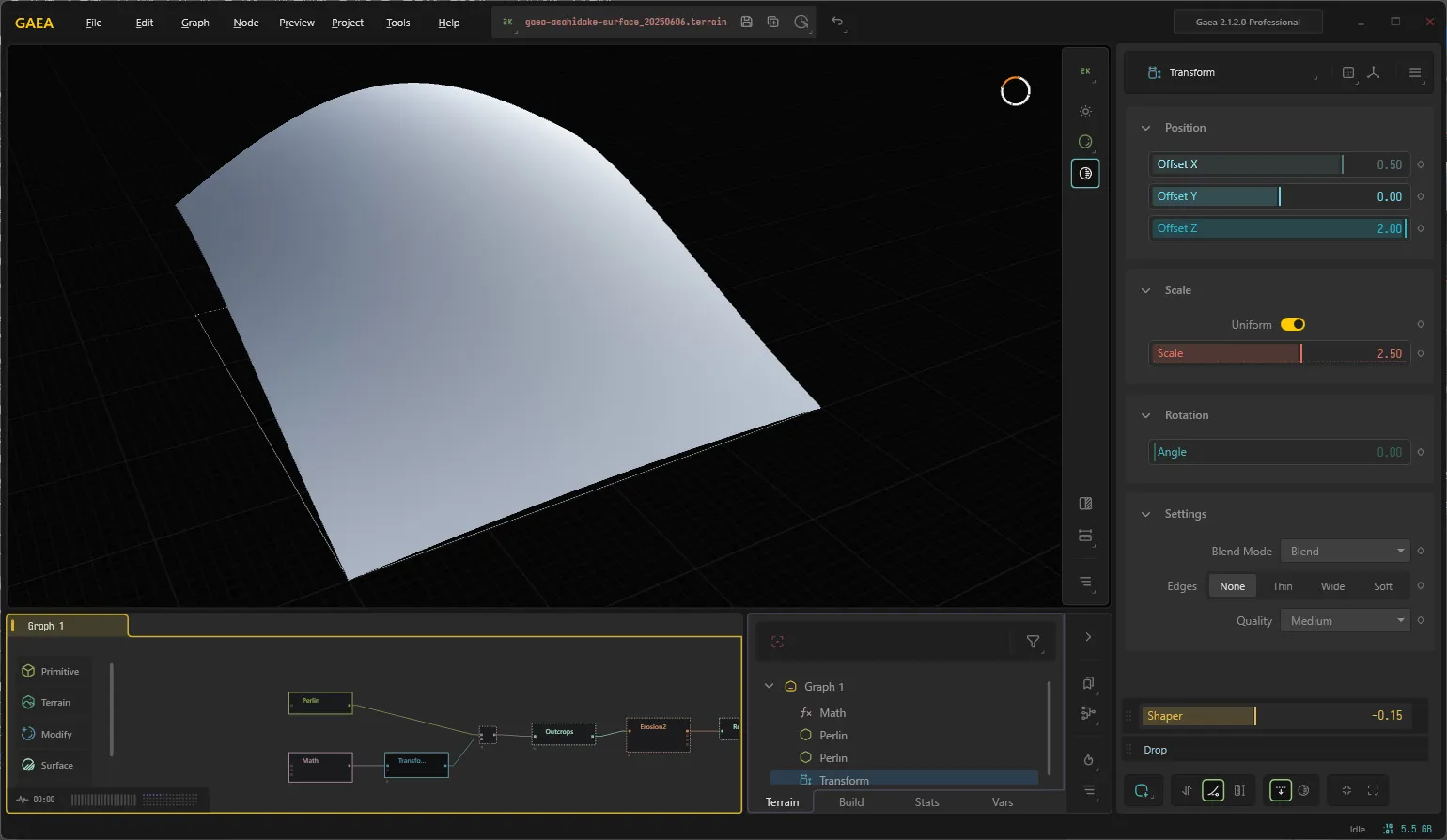Switch to the Build tab
The width and height of the screenshot is (1447, 840).
pyautogui.click(x=851, y=802)
